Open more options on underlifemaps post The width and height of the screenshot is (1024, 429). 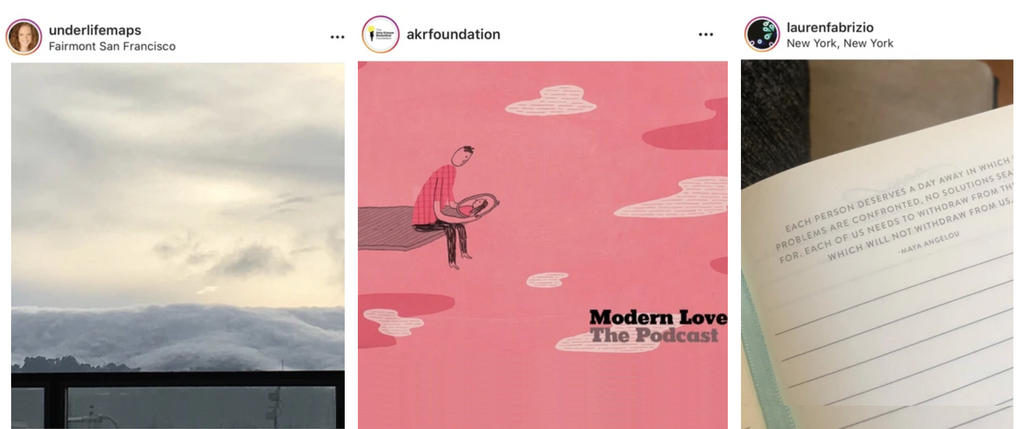(337, 37)
